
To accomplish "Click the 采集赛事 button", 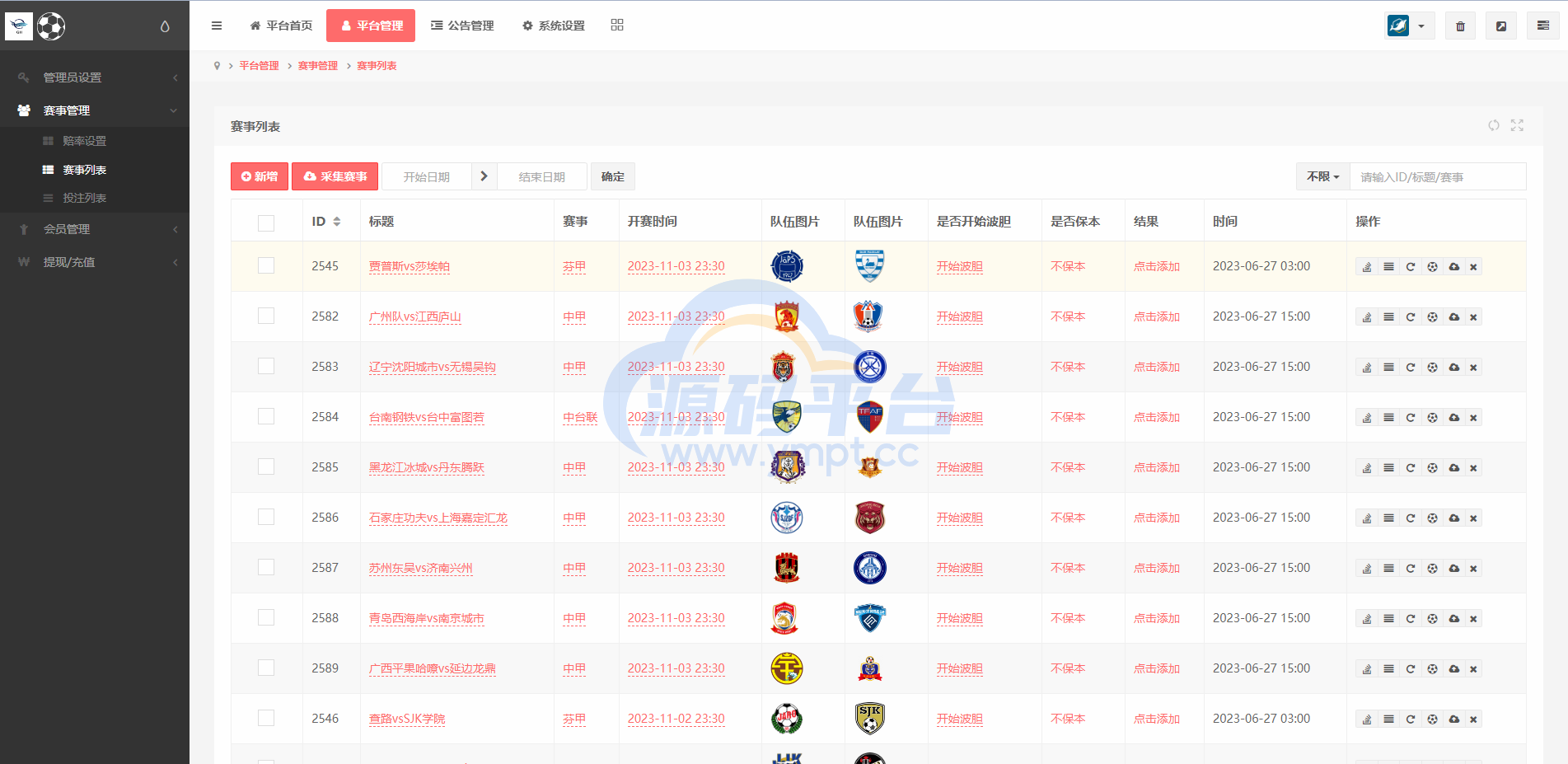I will pyautogui.click(x=335, y=176).
